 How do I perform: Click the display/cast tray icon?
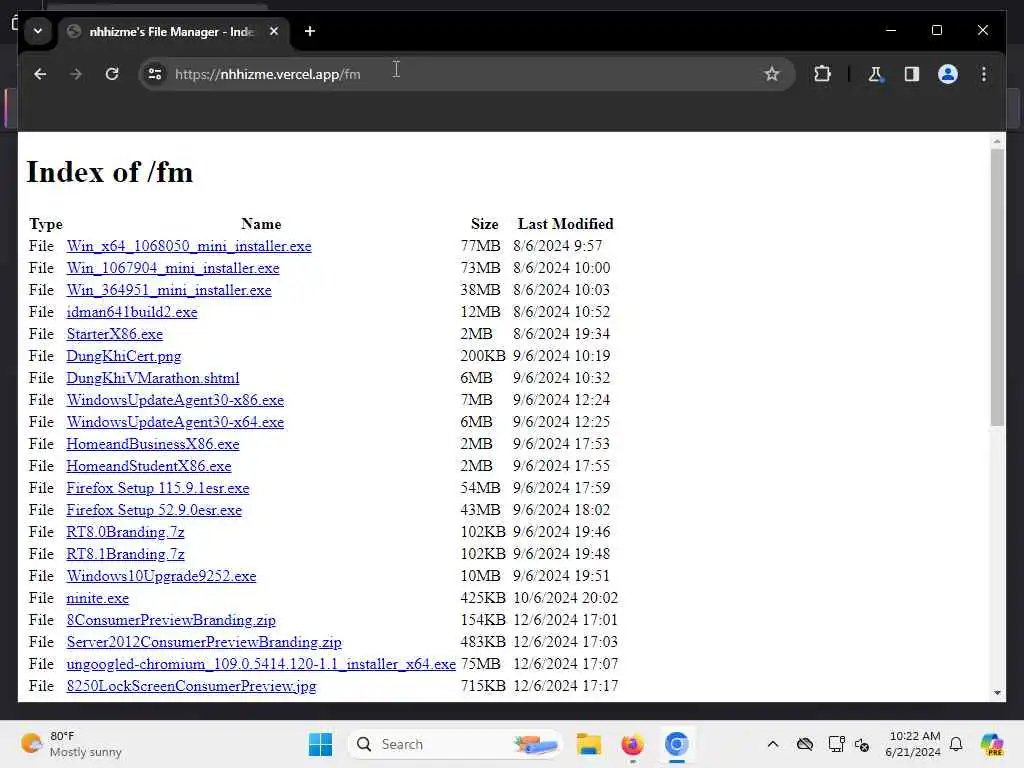pyautogui.click(x=836, y=744)
